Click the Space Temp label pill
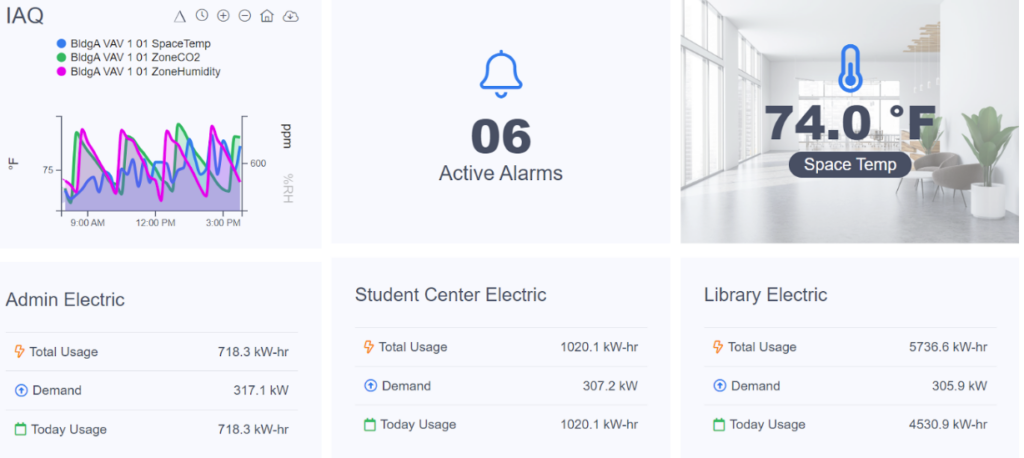Viewport: 1024px width, 458px height. (x=850, y=165)
